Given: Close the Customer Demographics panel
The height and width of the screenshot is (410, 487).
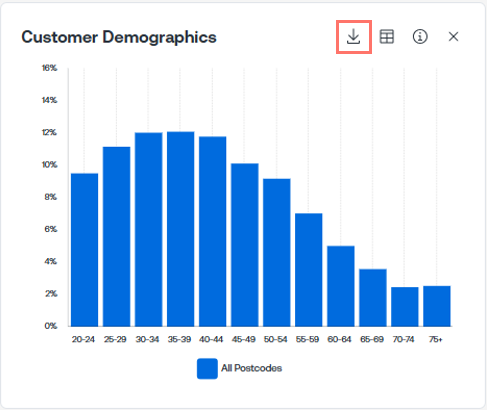Looking at the screenshot, I should tap(453, 37).
